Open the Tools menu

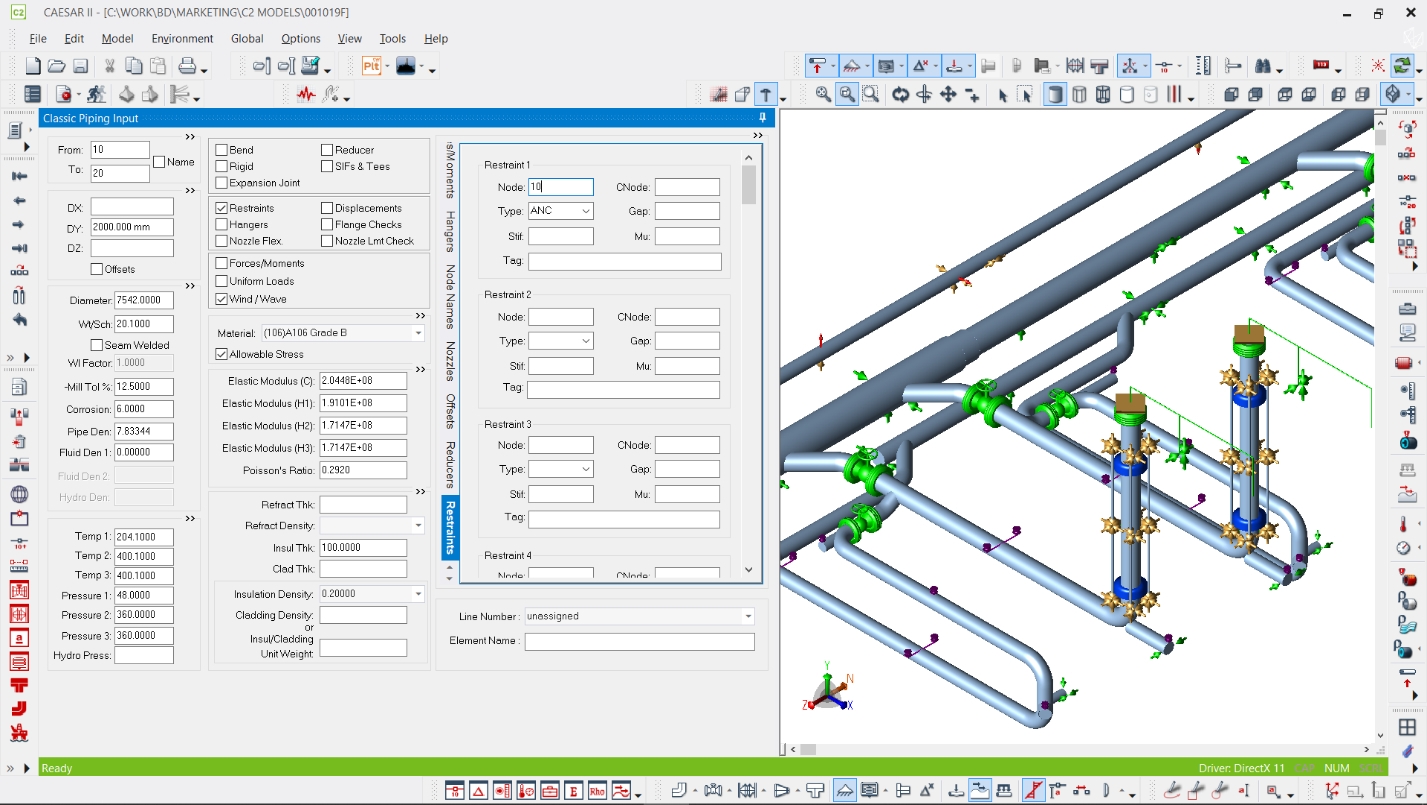(x=392, y=39)
